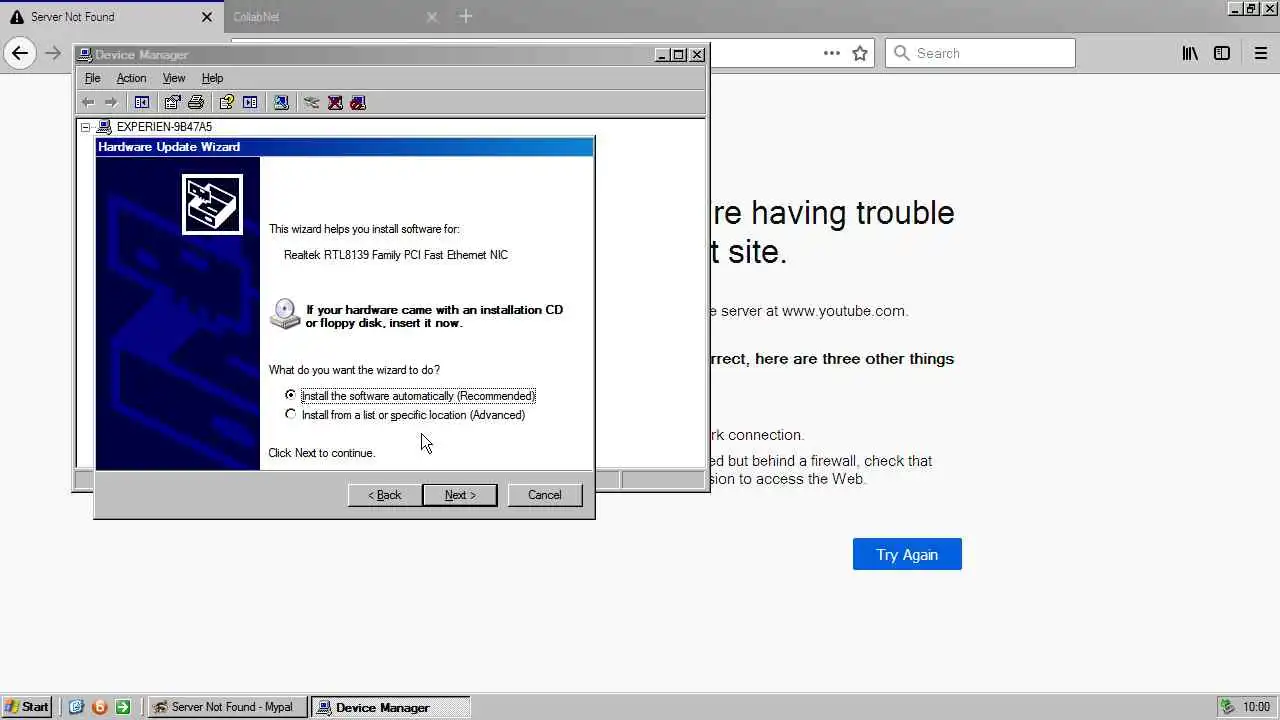Click the Try Again button in browser

coord(907,554)
